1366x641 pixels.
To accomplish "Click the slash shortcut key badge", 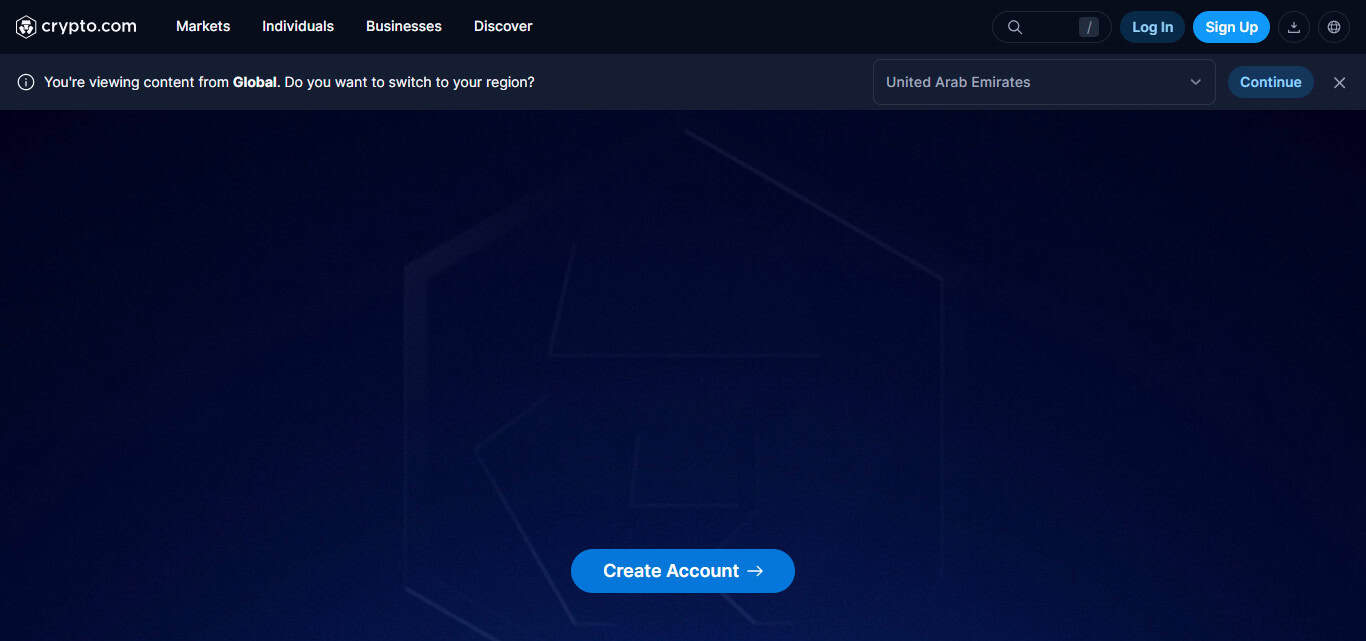I will tap(1089, 27).
